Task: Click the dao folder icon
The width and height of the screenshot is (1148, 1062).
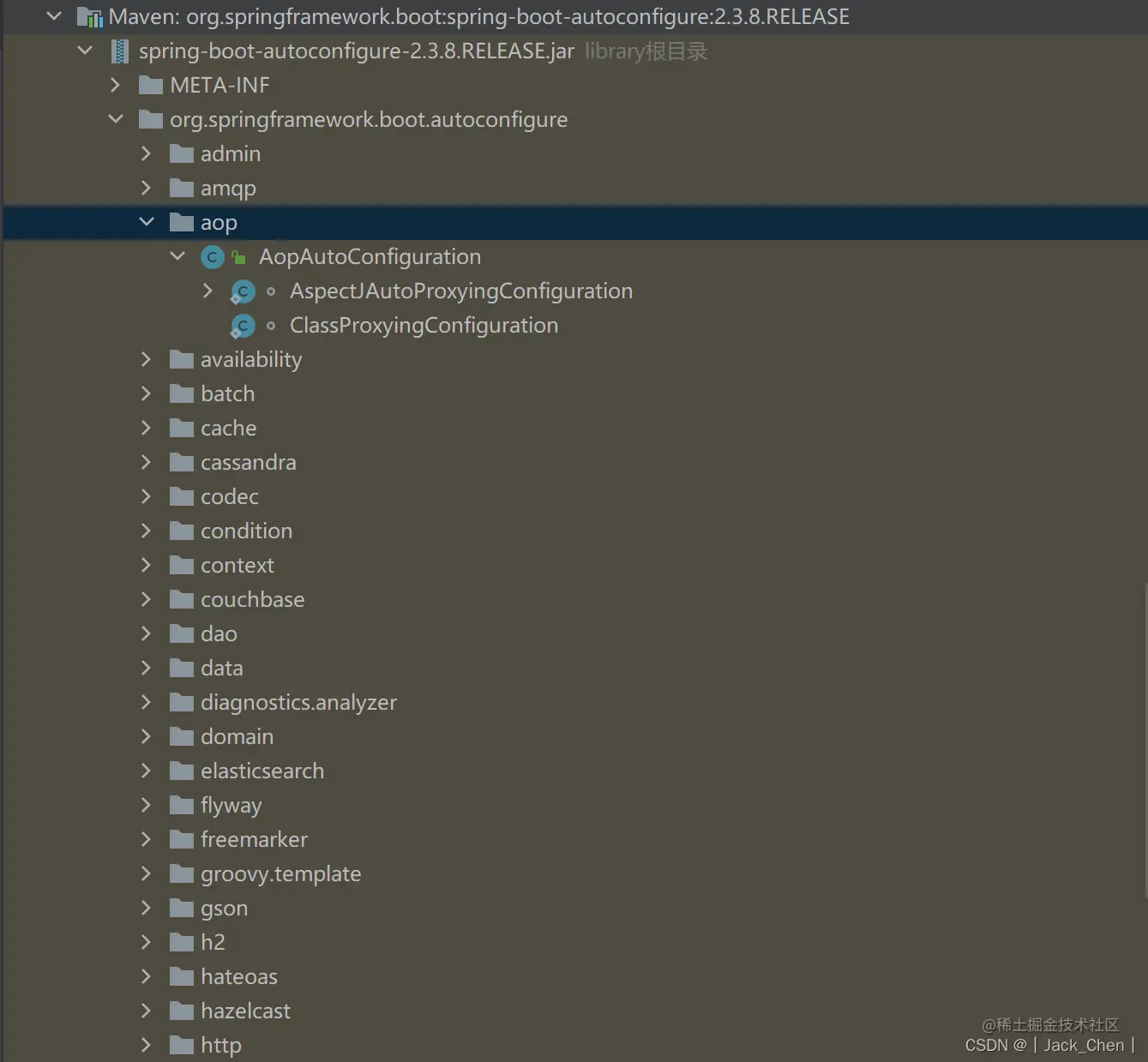Action: [182, 633]
